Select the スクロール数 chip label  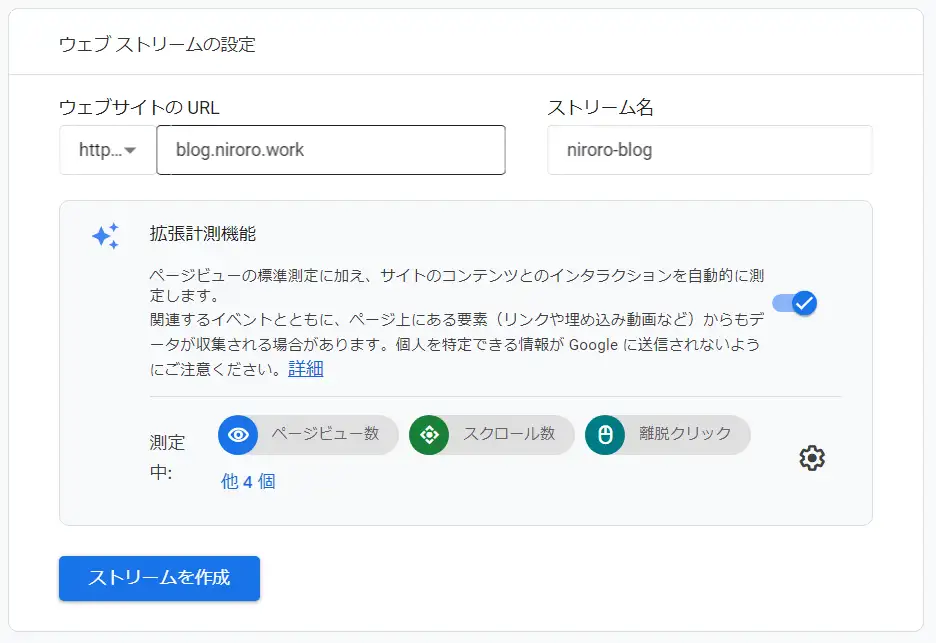pyautogui.click(x=508, y=434)
